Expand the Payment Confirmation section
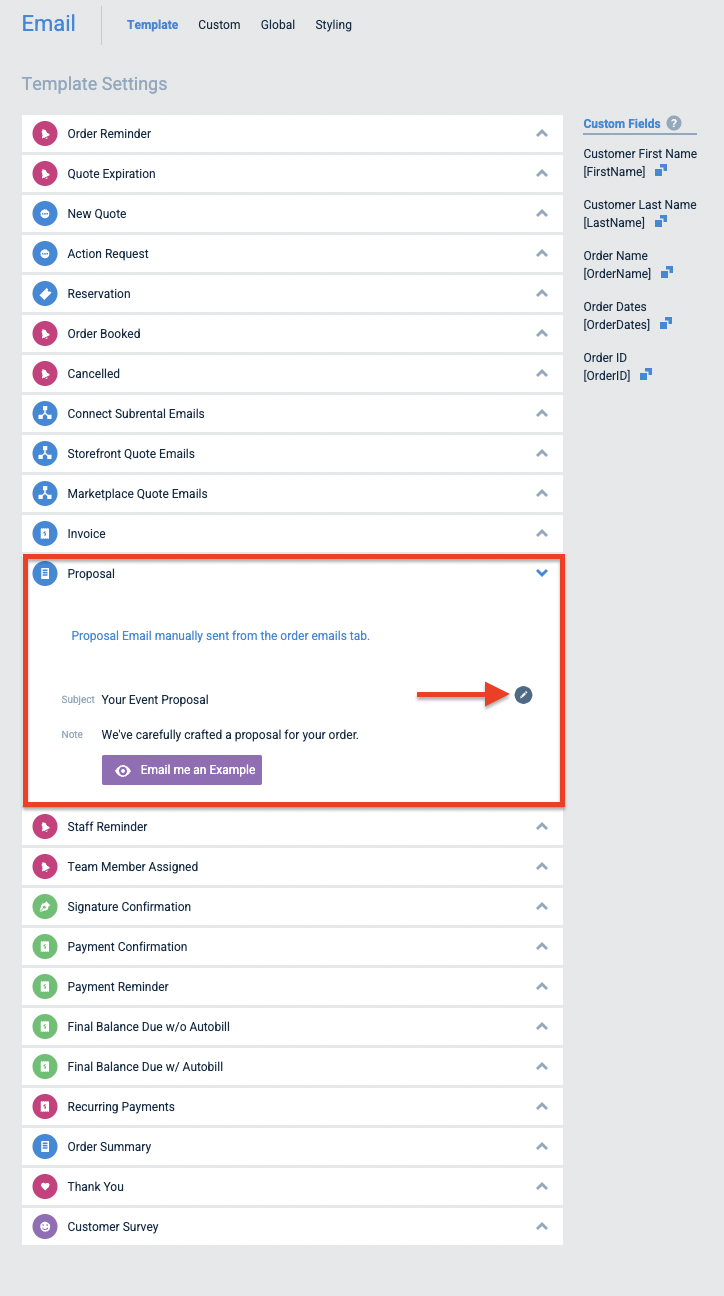 tap(541, 946)
